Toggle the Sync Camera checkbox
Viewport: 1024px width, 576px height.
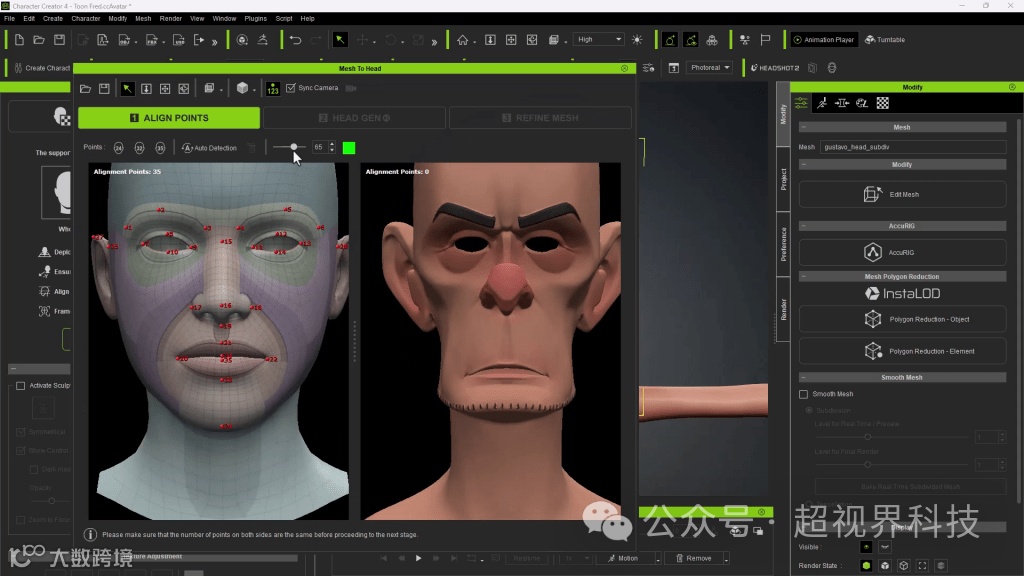coord(291,88)
